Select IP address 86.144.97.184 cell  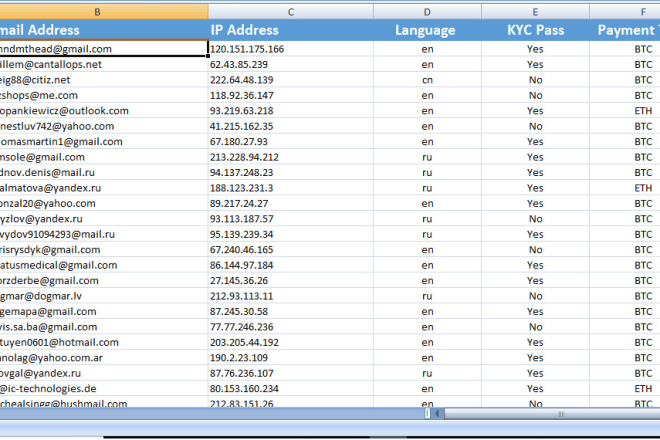coord(291,265)
